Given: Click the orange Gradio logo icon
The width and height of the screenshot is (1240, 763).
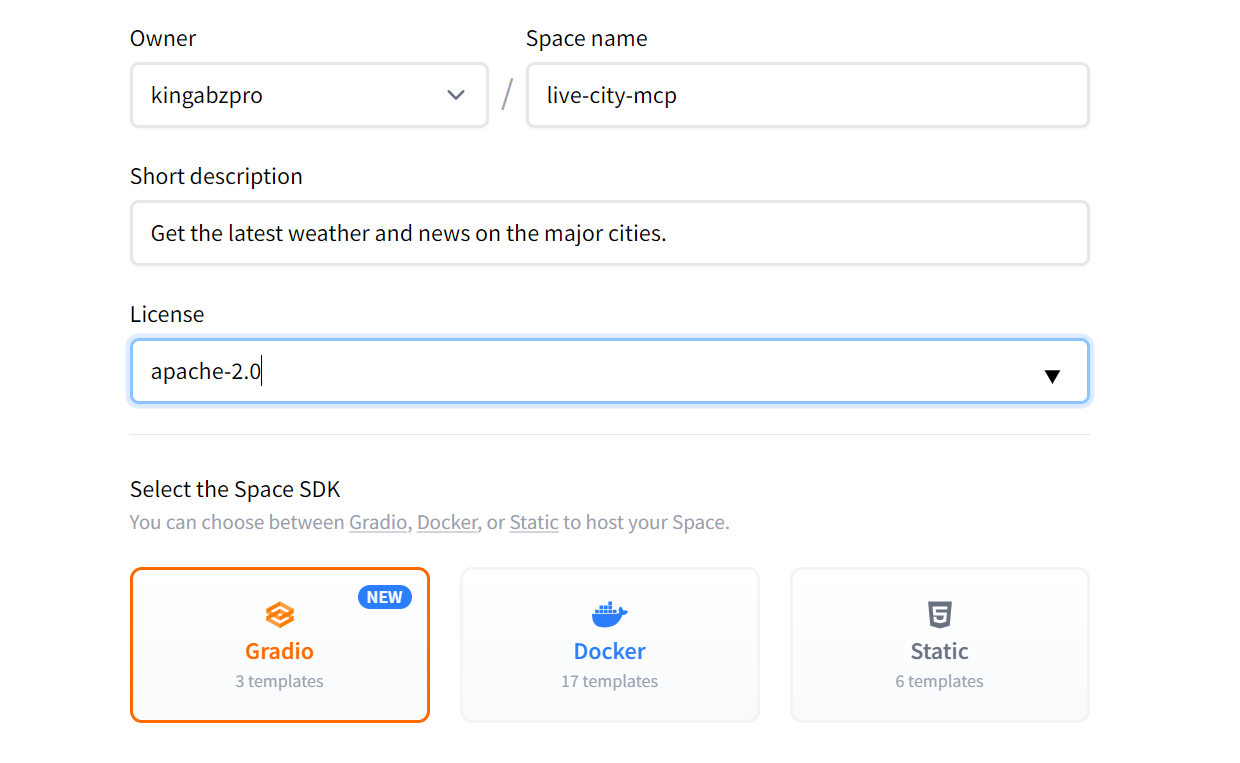Looking at the screenshot, I should pyautogui.click(x=279, y=614).
